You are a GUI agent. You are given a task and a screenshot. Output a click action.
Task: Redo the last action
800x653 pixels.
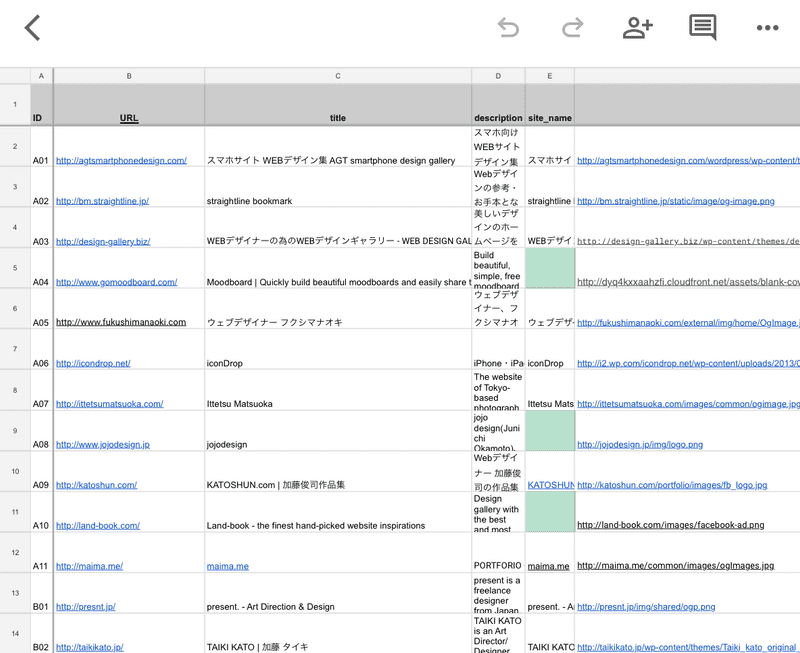click(x=572, y=28)
